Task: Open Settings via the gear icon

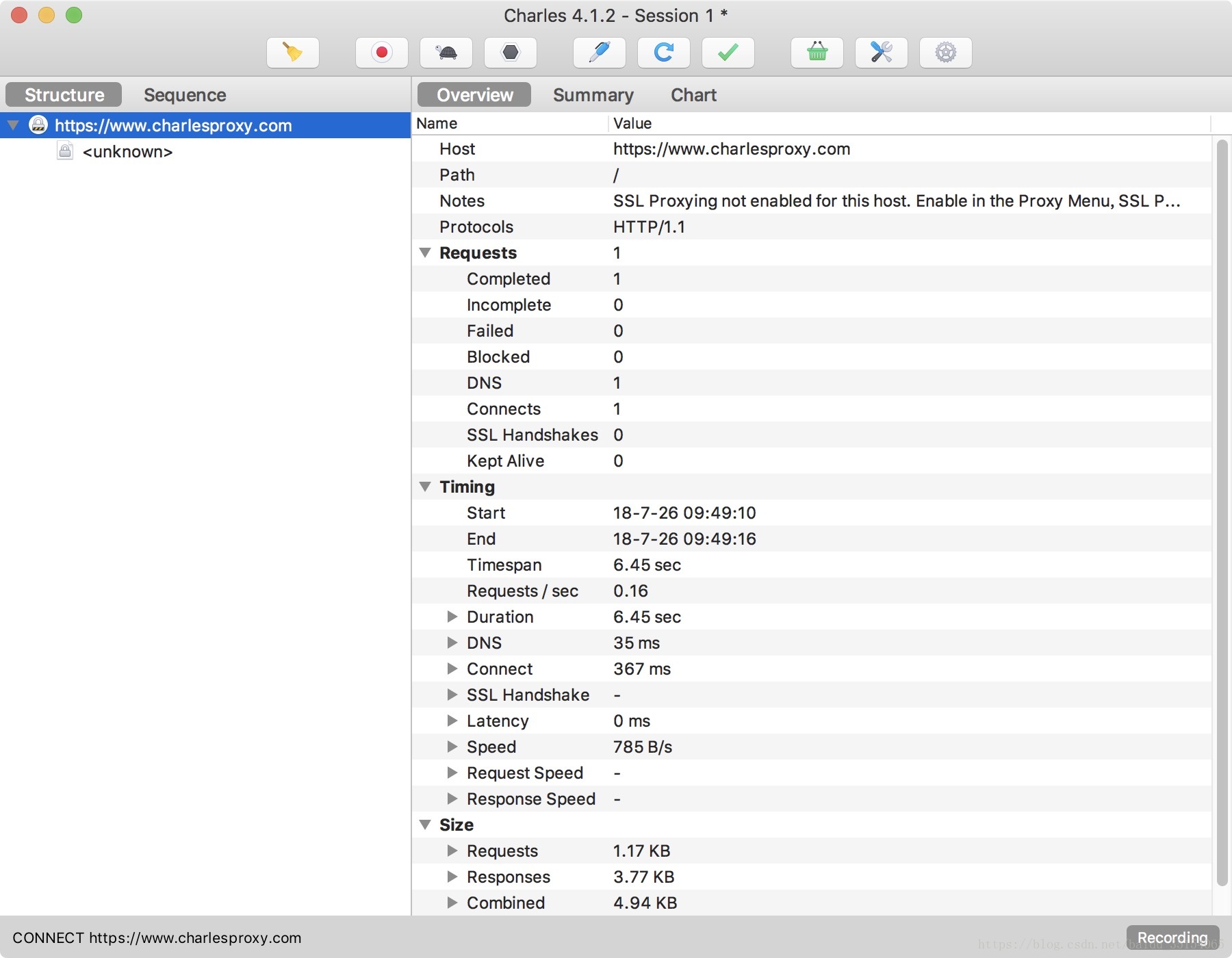Action: click(x=946, y=53)
